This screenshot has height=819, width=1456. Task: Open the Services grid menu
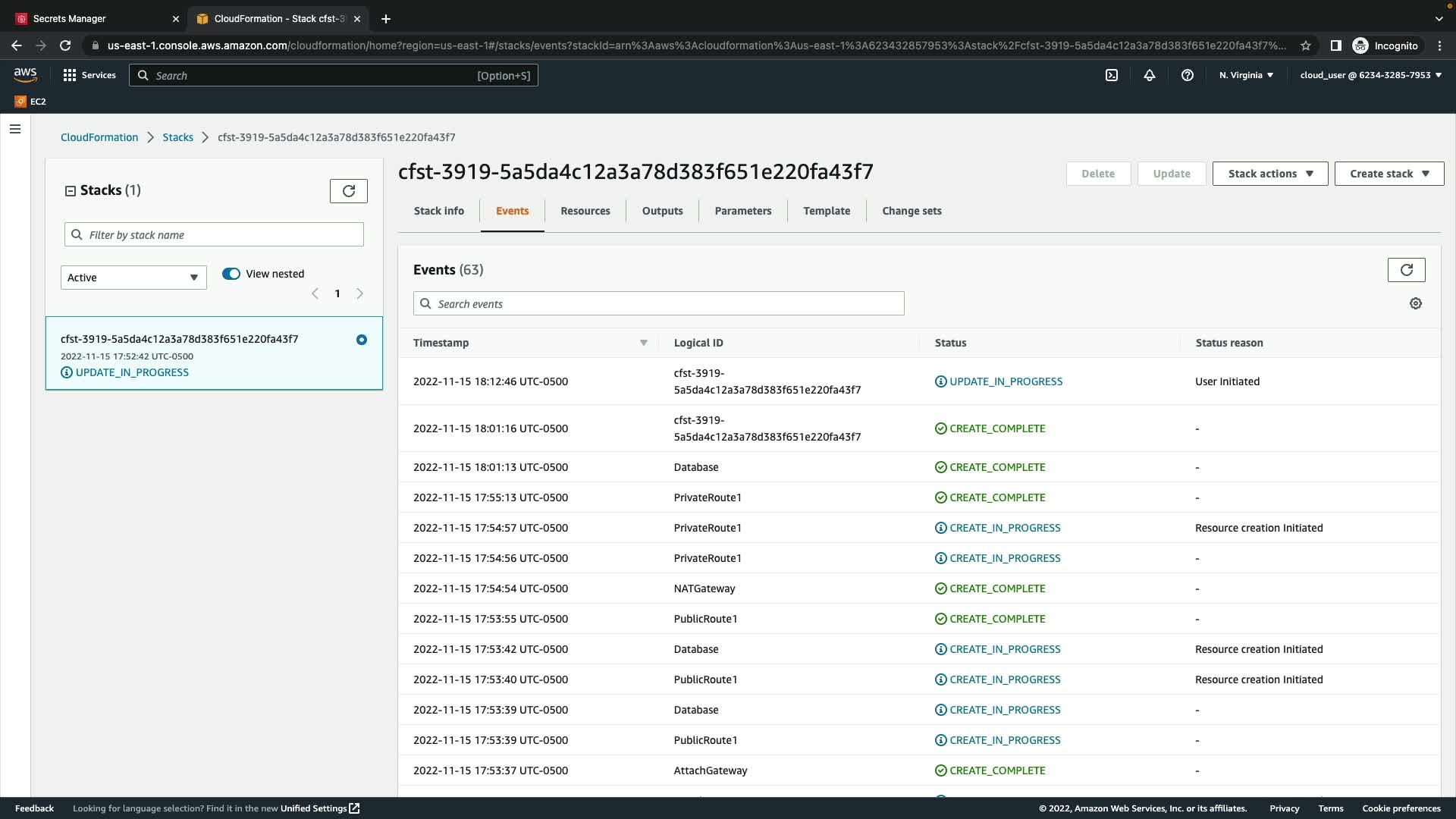pos(89,75)
